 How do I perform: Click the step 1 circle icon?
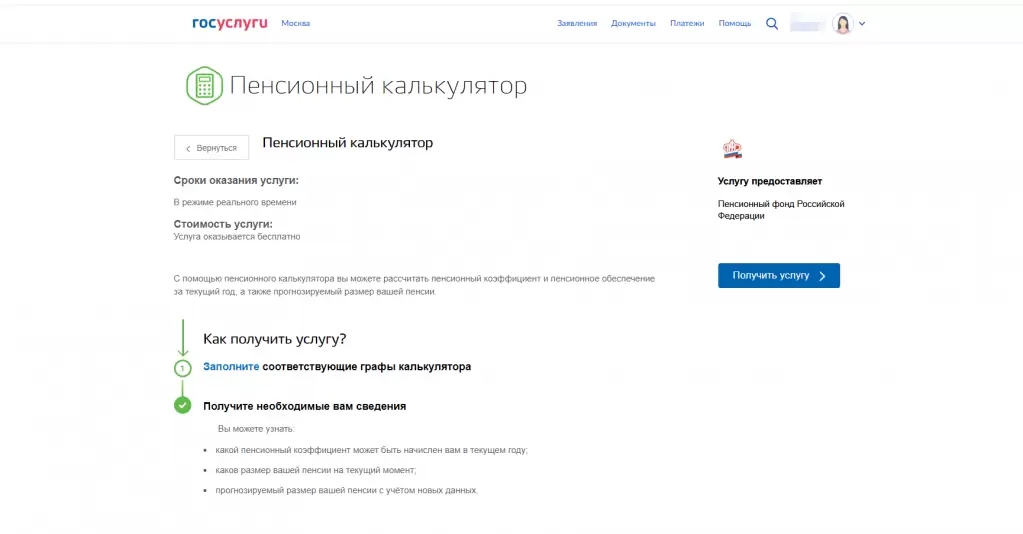182,368
